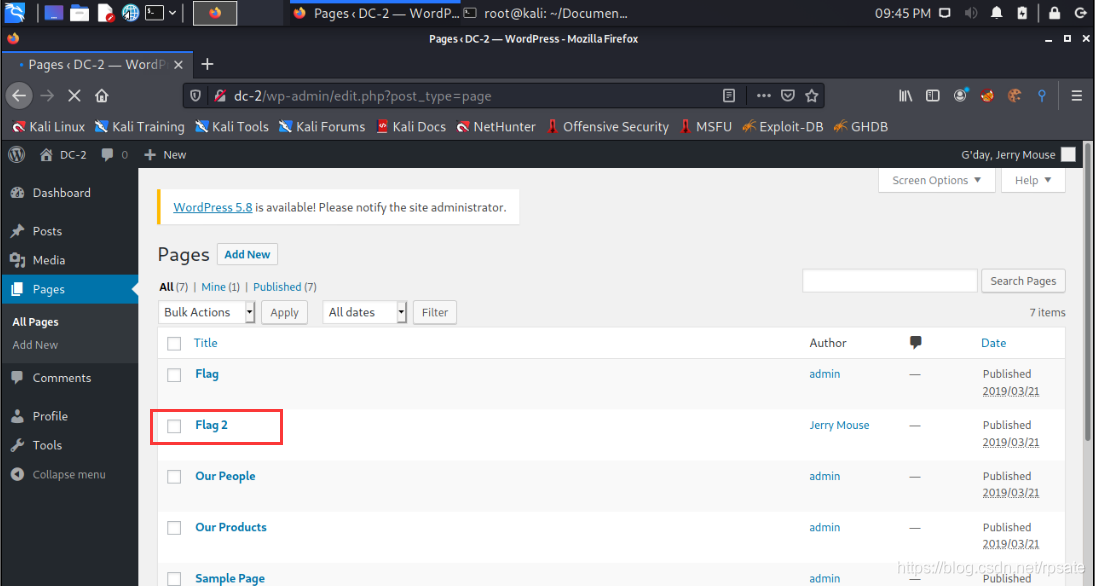Switch to the root@kali terminal window in the taskbar
Viewport: 1095px width, 586px height.
tap(546, 13)
